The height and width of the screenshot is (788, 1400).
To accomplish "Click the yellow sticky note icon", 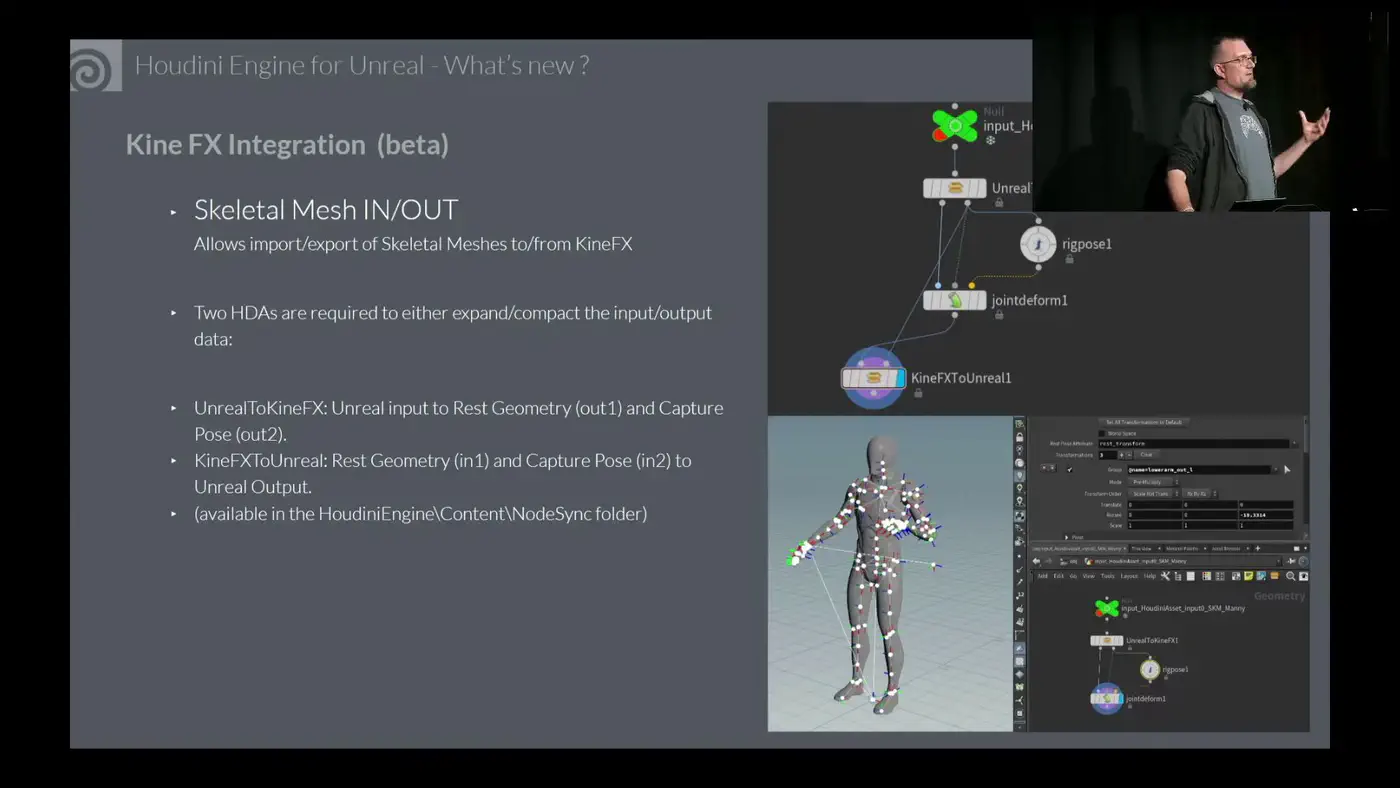I will click(x=1248, y=576).
